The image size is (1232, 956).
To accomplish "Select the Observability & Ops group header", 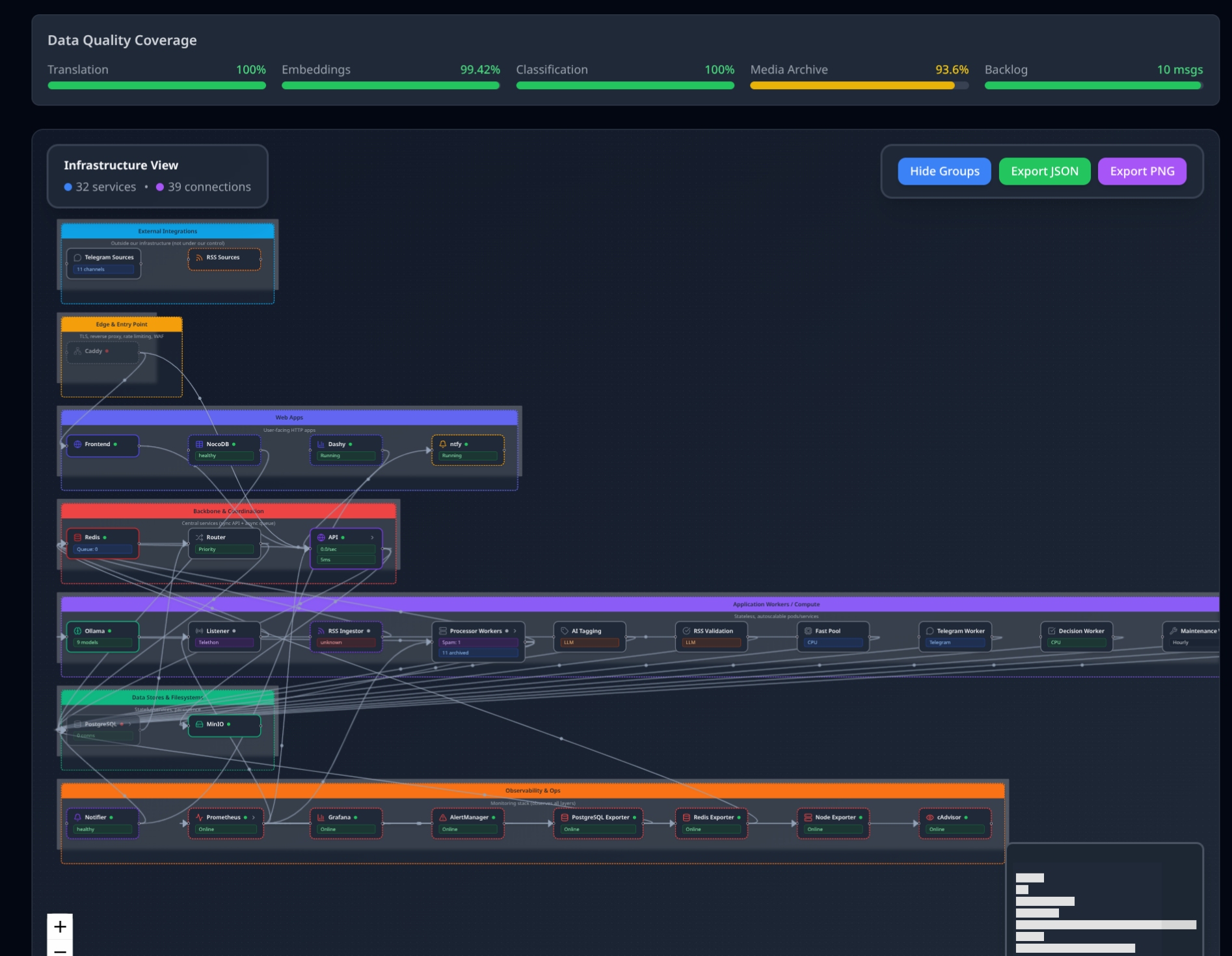I will pos(532,791).
